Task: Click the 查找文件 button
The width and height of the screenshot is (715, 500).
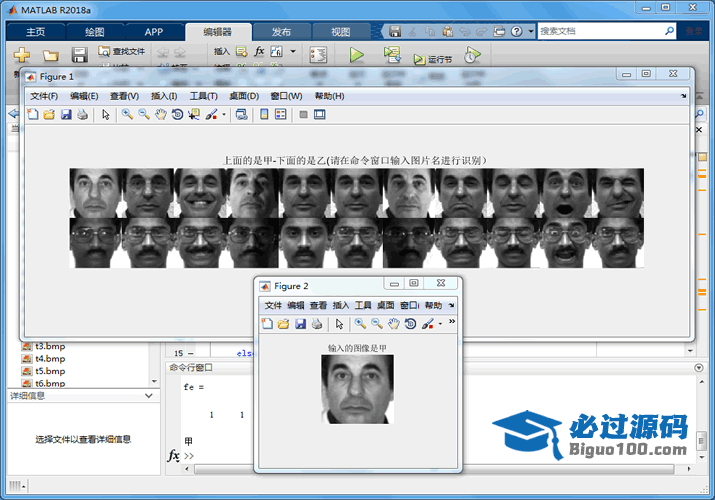Action: tap(121, 51)
